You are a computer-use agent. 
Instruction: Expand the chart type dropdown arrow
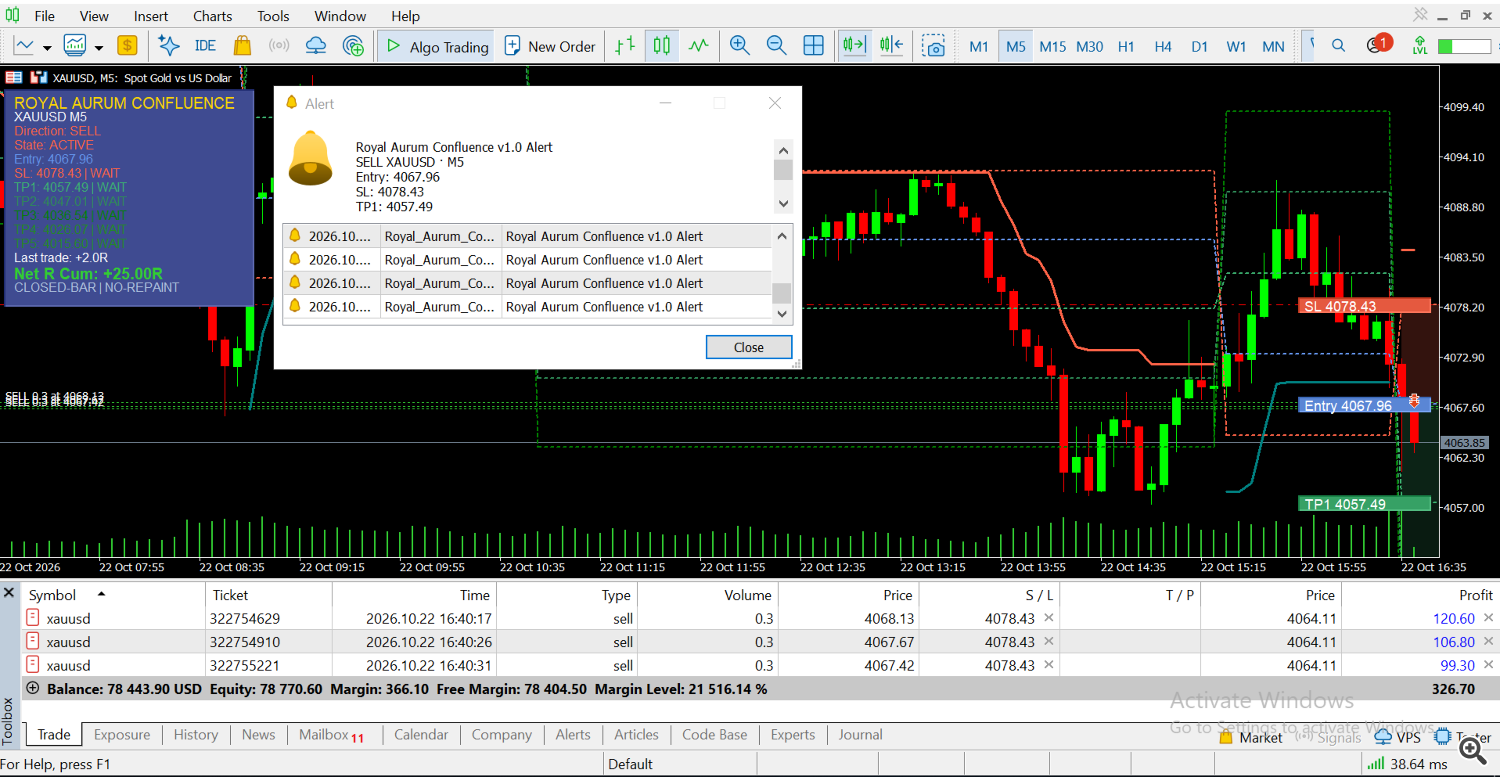tap(47, 47)
